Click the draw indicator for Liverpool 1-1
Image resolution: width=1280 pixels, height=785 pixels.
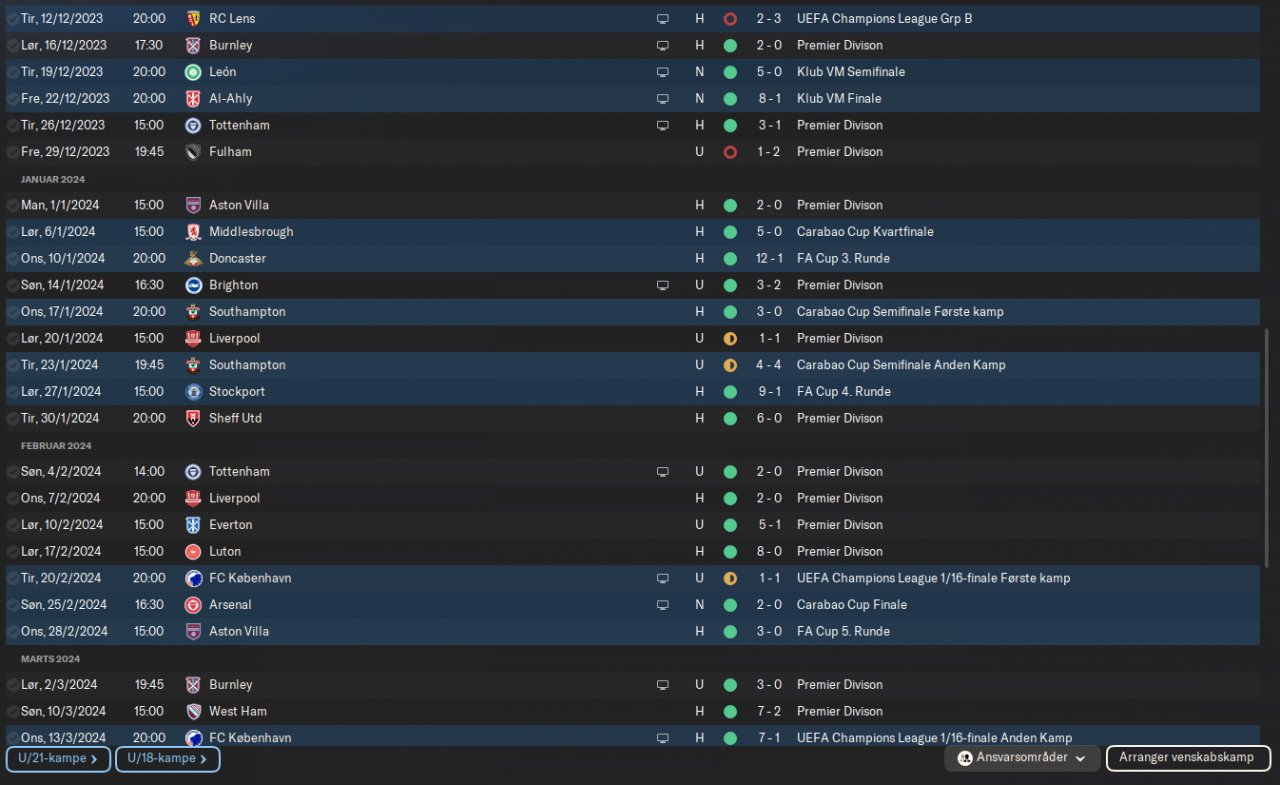tap(730, 338)
